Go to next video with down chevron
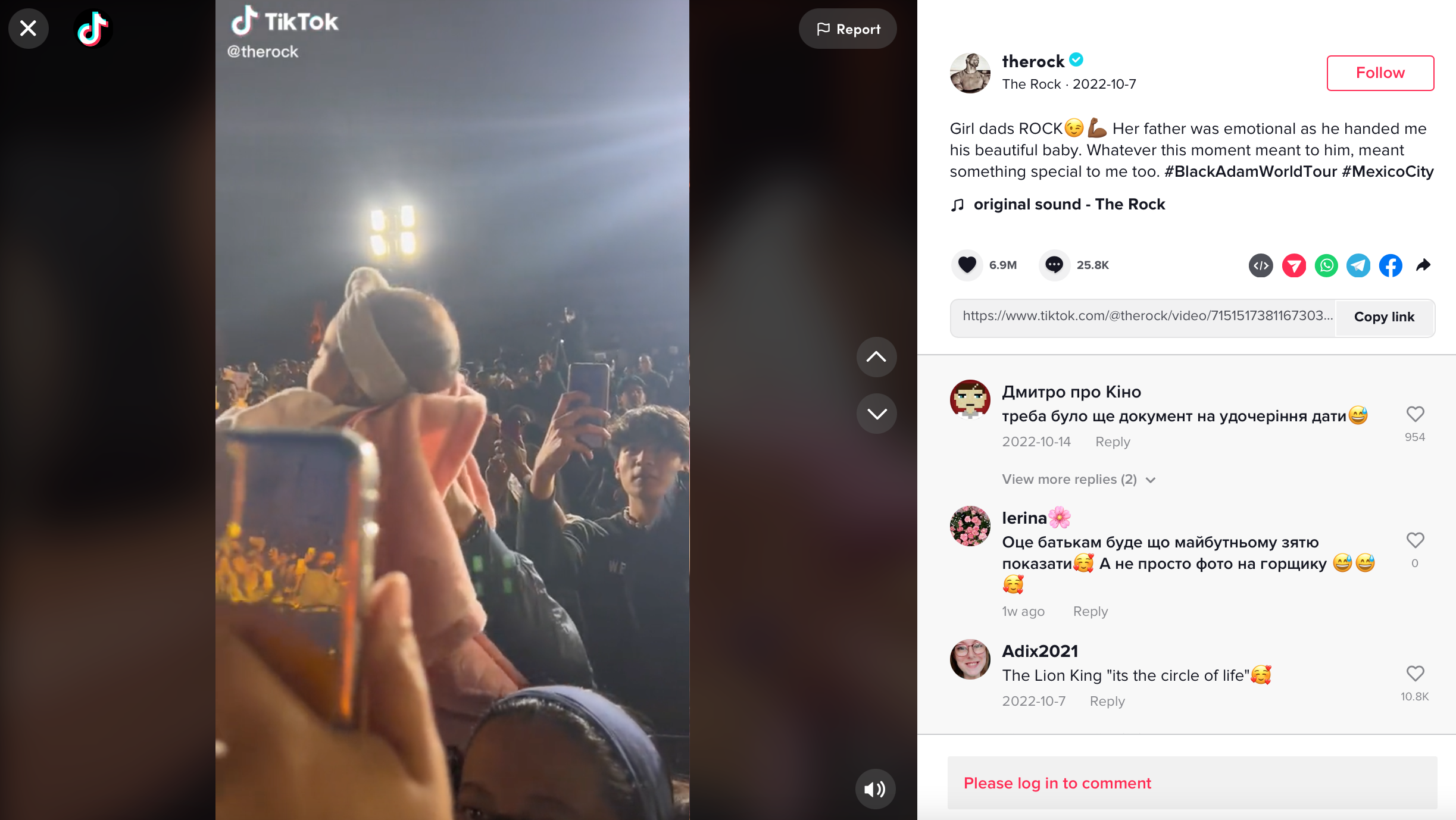The width and height of the screenshot is (1456, 820). pos(876,414)
